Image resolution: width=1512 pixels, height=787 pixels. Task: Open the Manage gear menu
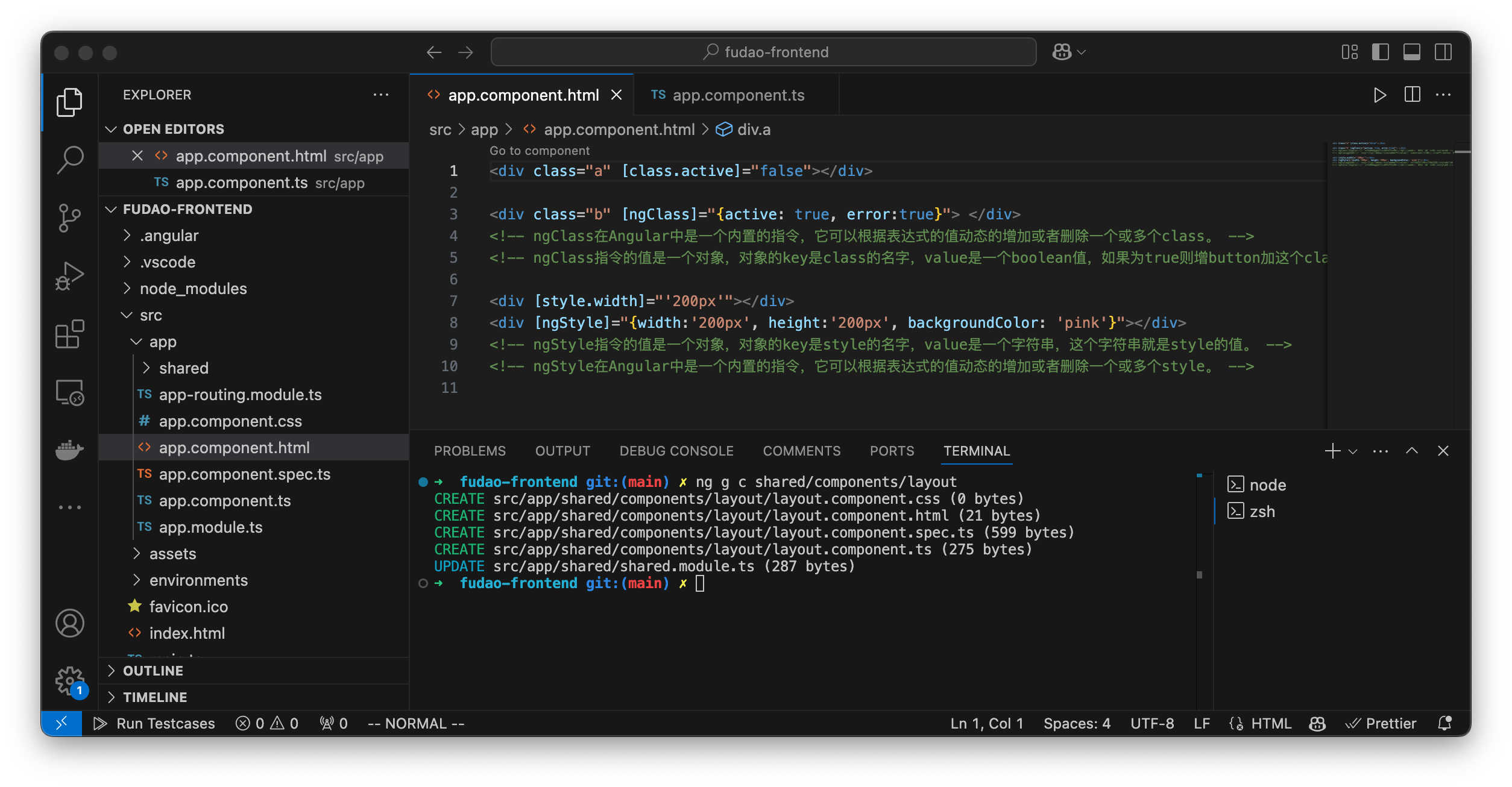coord(70,680)
